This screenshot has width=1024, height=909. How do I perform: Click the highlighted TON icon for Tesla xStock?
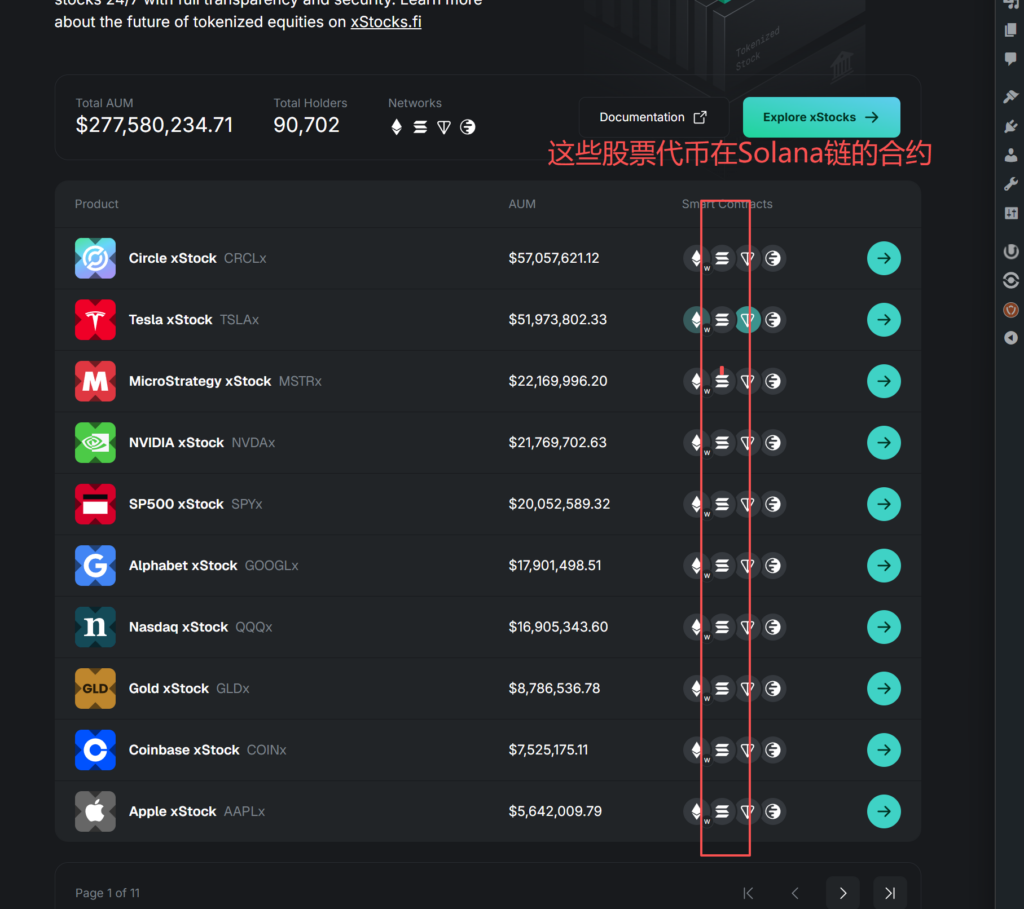tap(747, 320)
